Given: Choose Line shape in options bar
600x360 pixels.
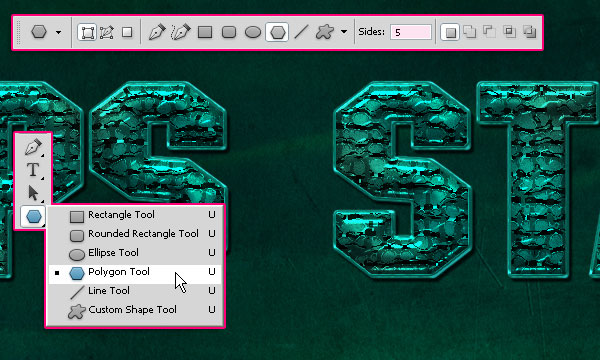Looking at the screenshot, I should [x=302, y=32].
